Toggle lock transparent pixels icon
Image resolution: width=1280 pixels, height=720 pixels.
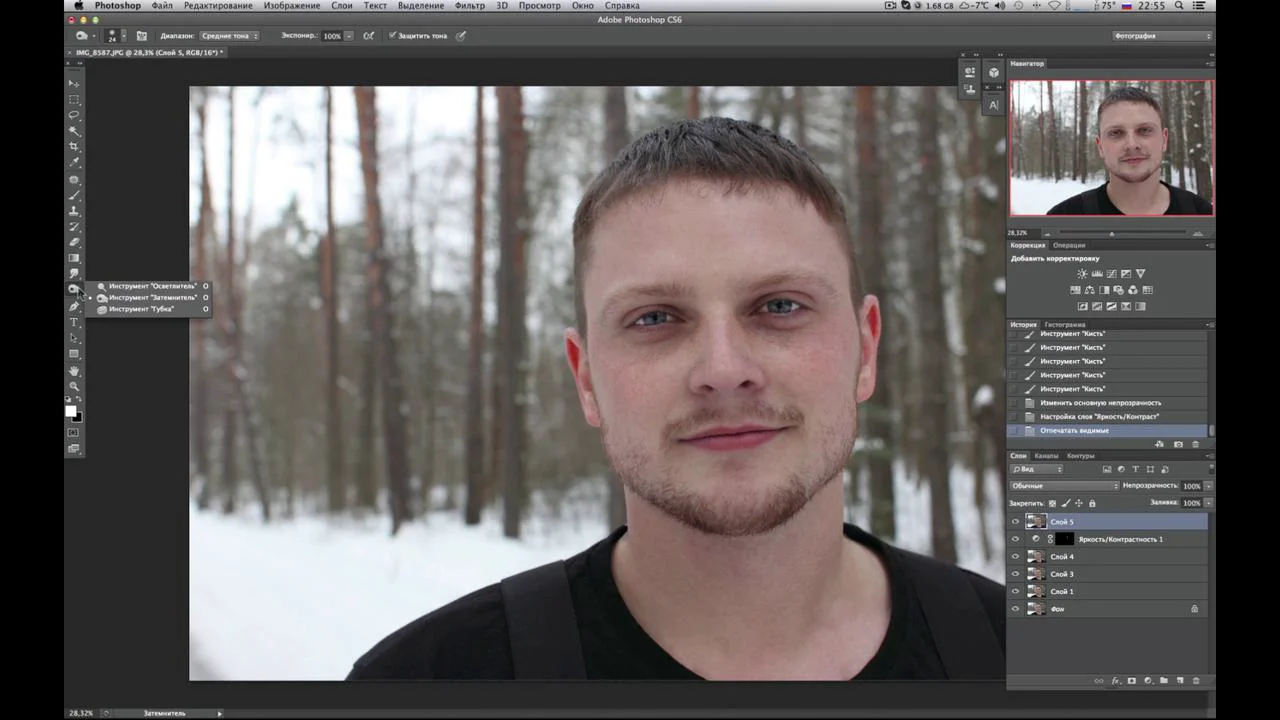1052,503
